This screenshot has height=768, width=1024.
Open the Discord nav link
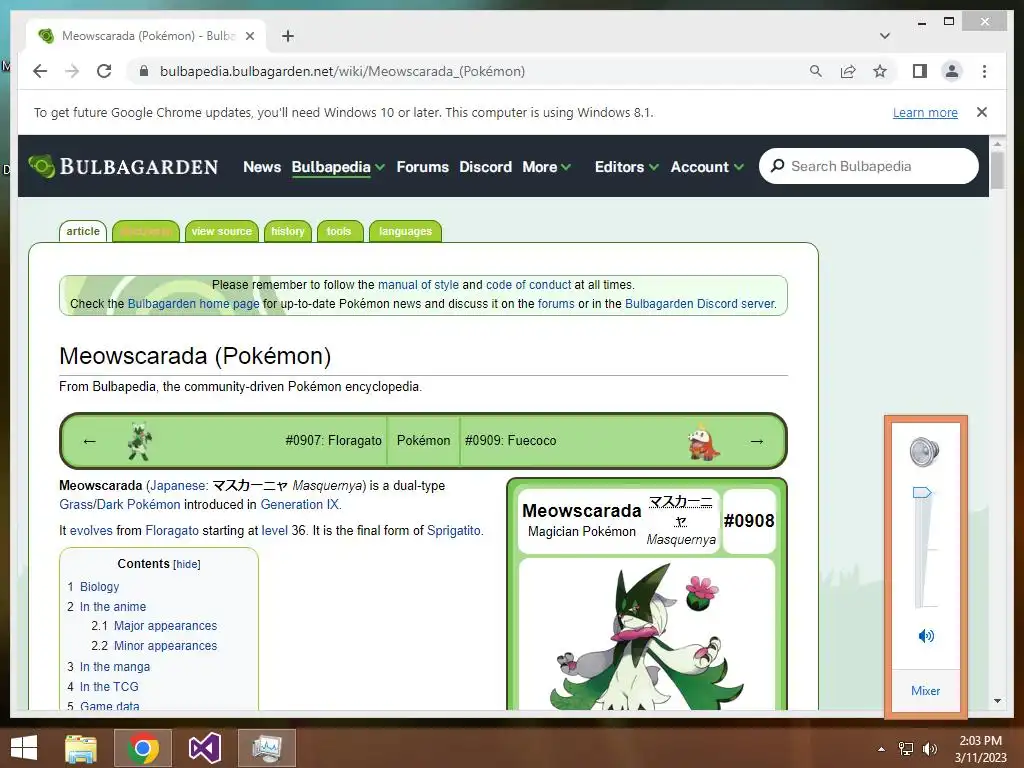pos(485,167)
